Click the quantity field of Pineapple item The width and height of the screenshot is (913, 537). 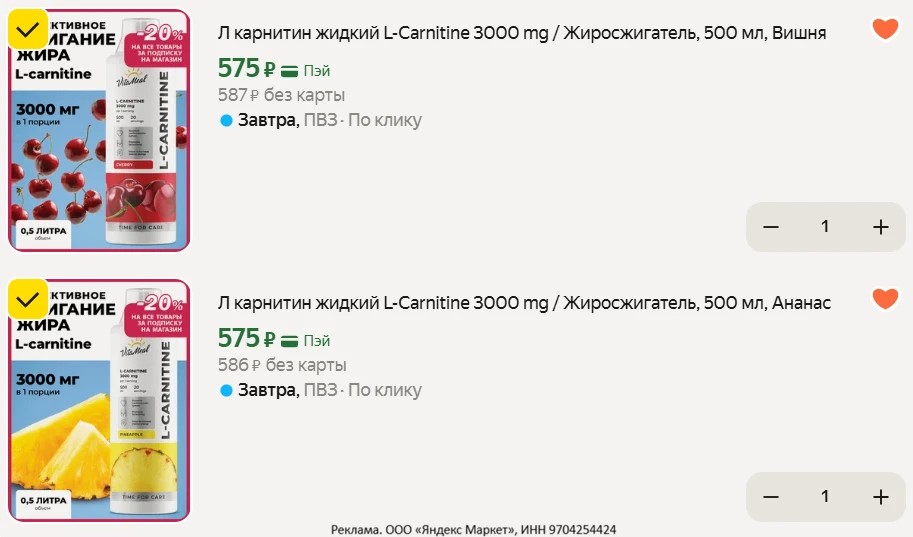coord(825,497)
